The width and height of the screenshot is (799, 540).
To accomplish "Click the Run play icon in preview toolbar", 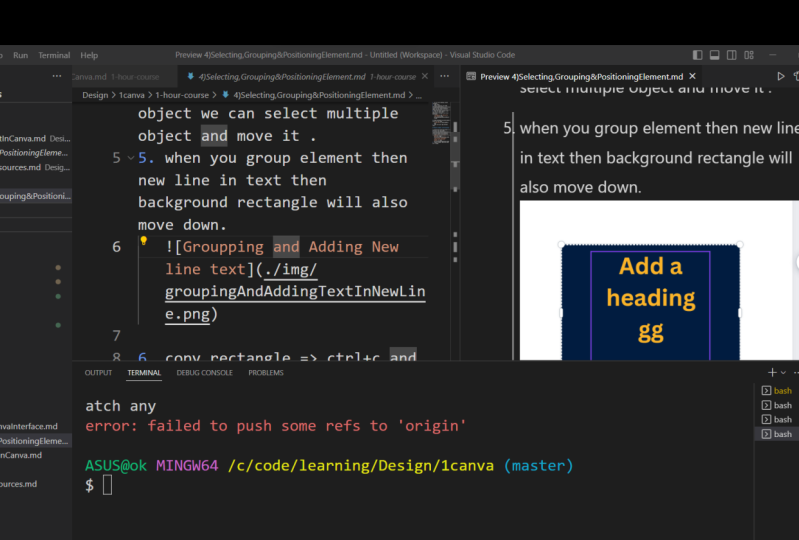I will click(x=780, y=76).
